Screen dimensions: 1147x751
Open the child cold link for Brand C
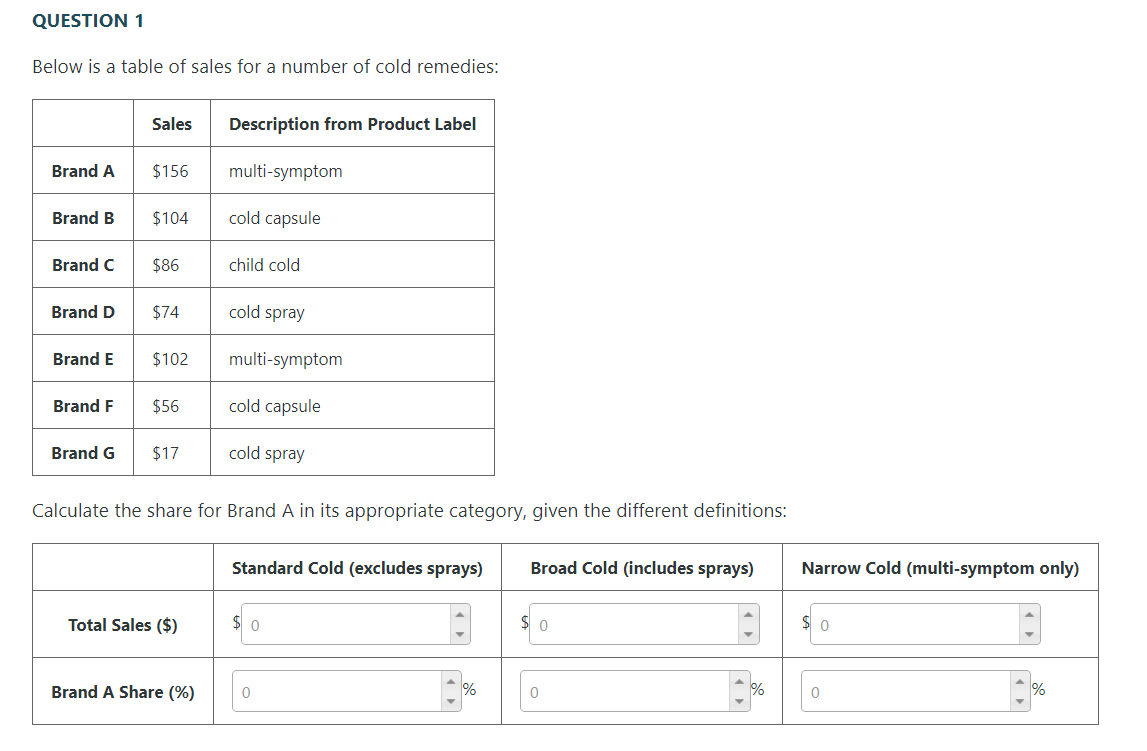264,264
